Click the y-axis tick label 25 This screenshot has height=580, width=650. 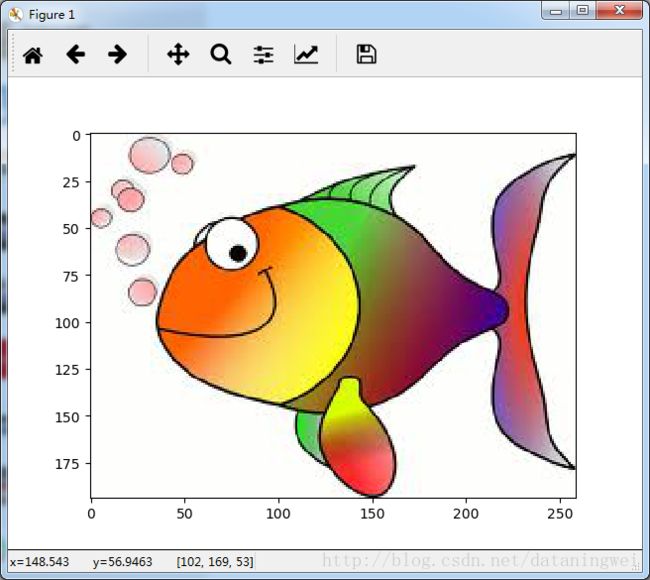click(71, 182)
